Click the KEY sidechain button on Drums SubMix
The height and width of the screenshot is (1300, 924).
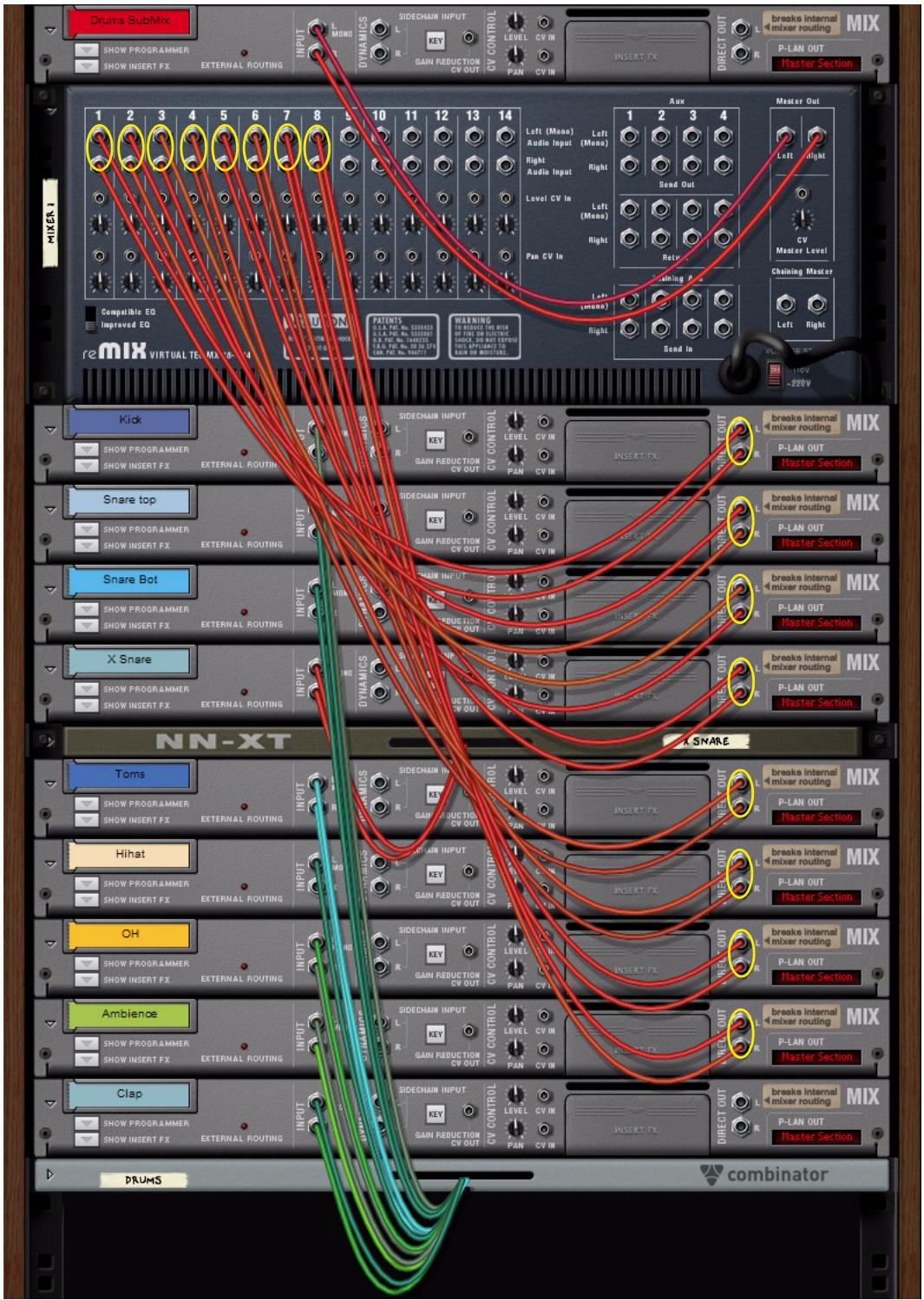[436, 41]
